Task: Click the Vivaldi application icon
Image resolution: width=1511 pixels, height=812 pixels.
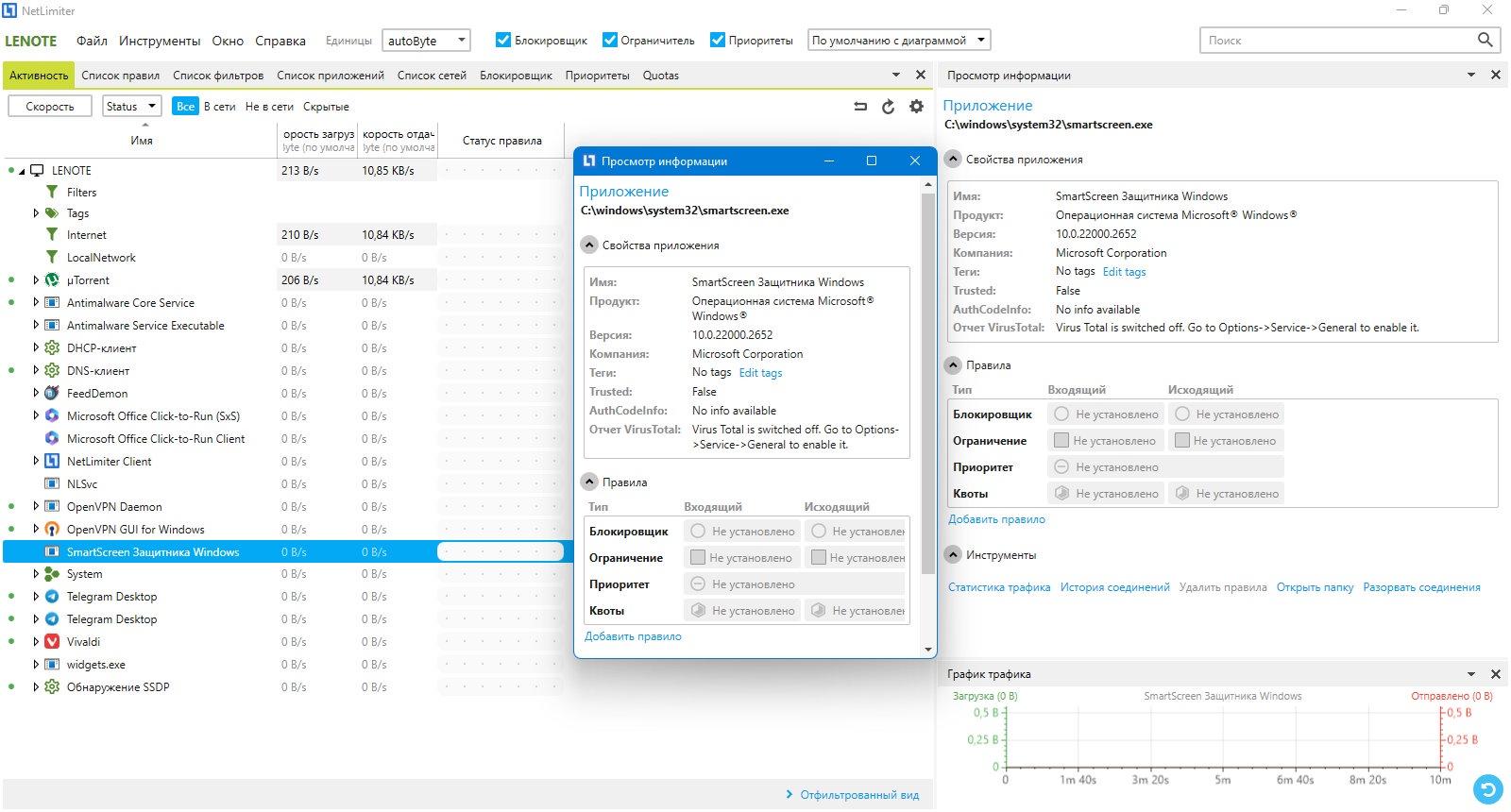Action: coord(52,642)
